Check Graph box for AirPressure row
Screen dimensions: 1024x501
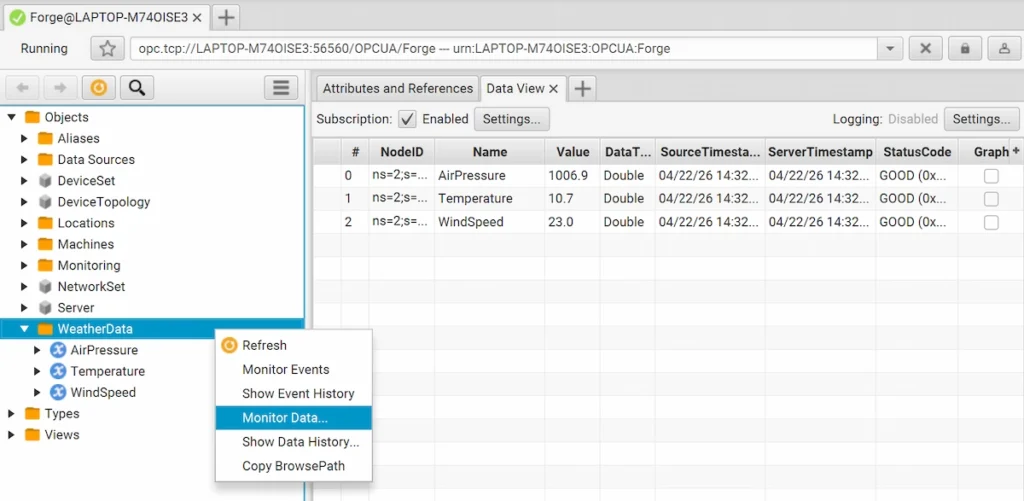coord(991,176)
